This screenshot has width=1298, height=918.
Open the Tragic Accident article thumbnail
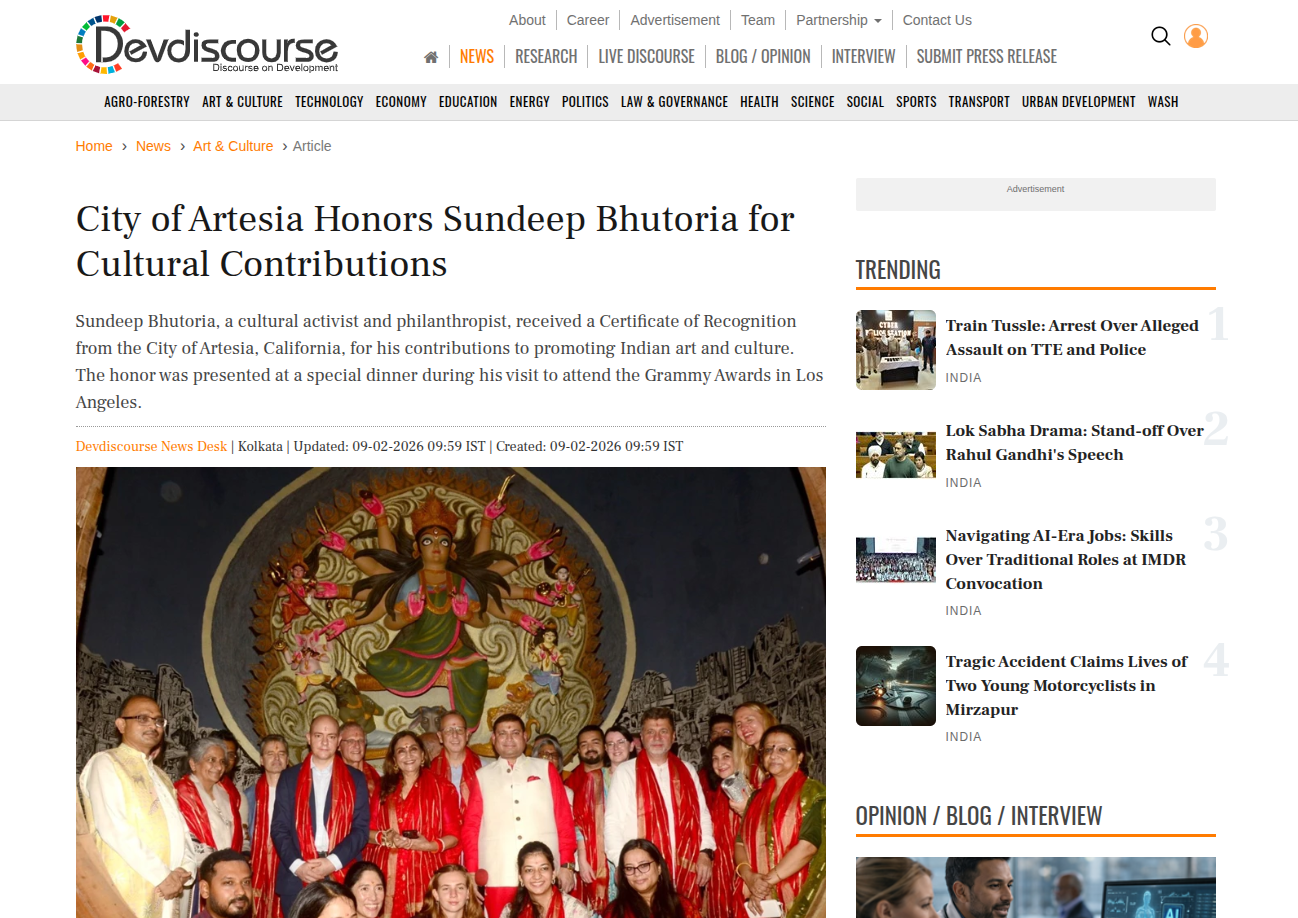[x=896, y=686]
